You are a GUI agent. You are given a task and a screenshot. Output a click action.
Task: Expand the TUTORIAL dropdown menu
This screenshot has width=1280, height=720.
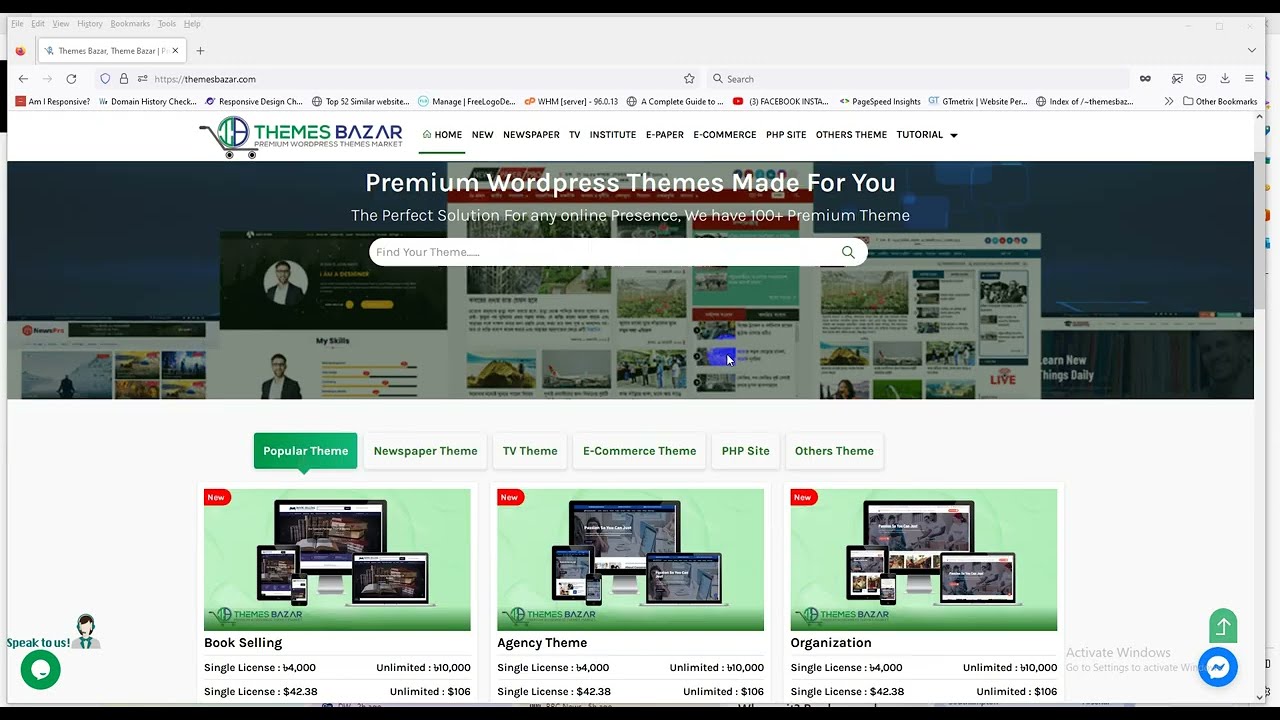click(927, 135)
